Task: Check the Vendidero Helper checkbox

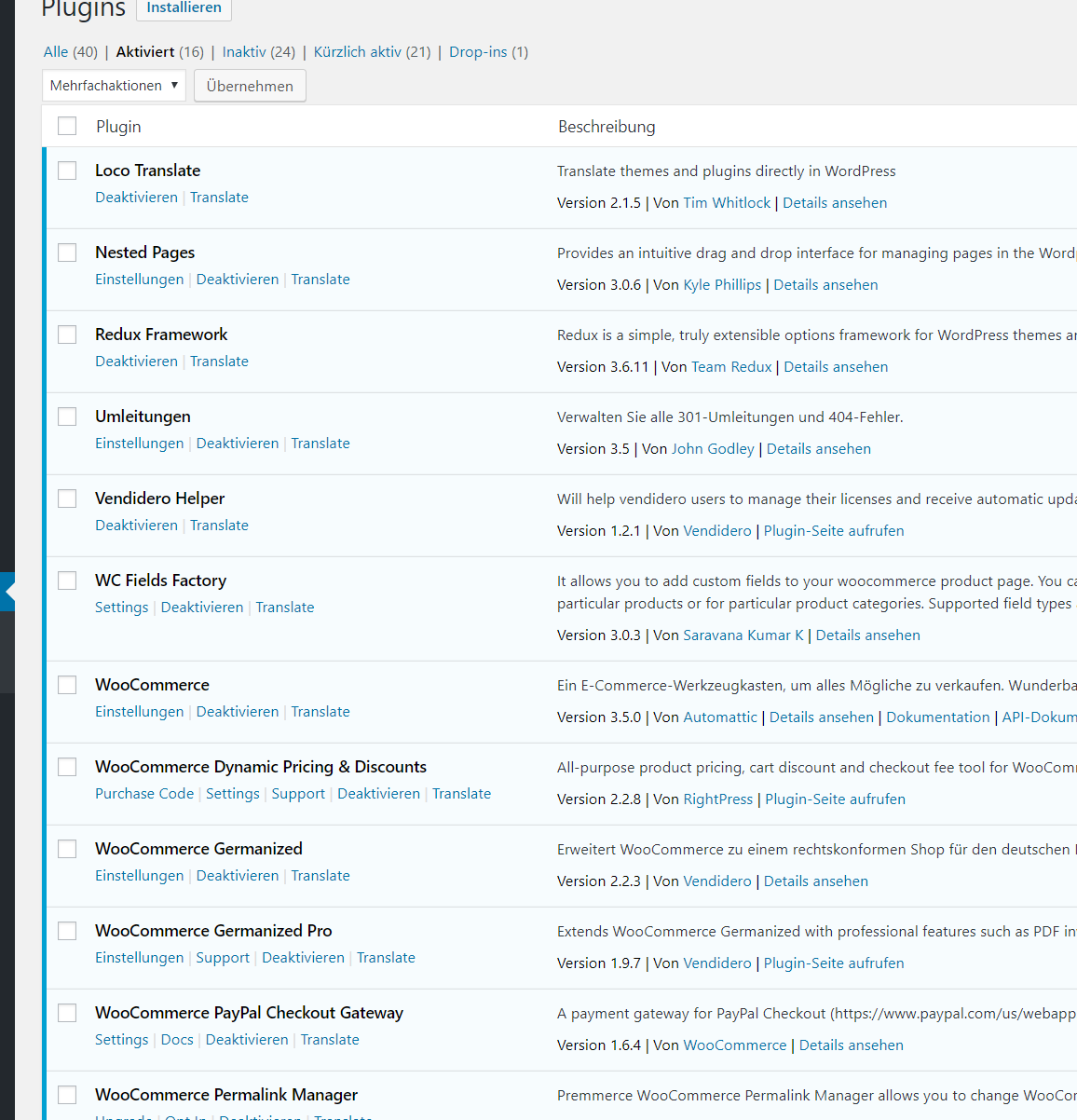Action: pyautogui.click(x=67, y=499)
